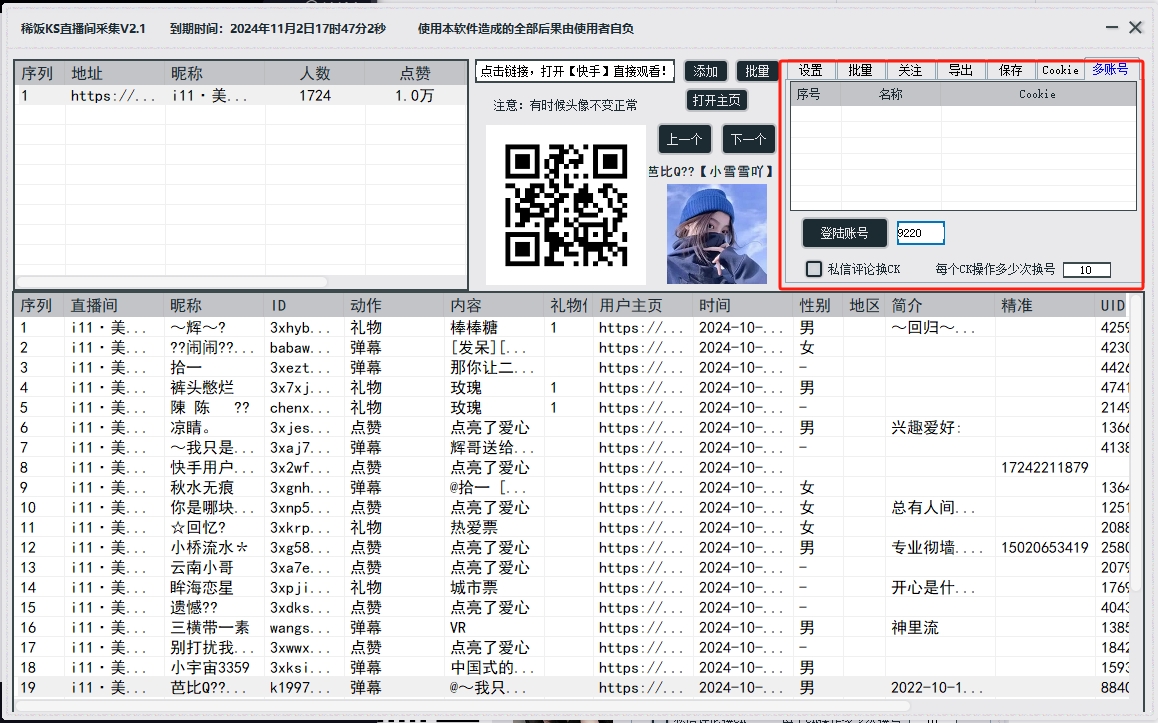Select the 多账号 tab
This screenshot has height=723, width=1158.
click(1112, 70)
